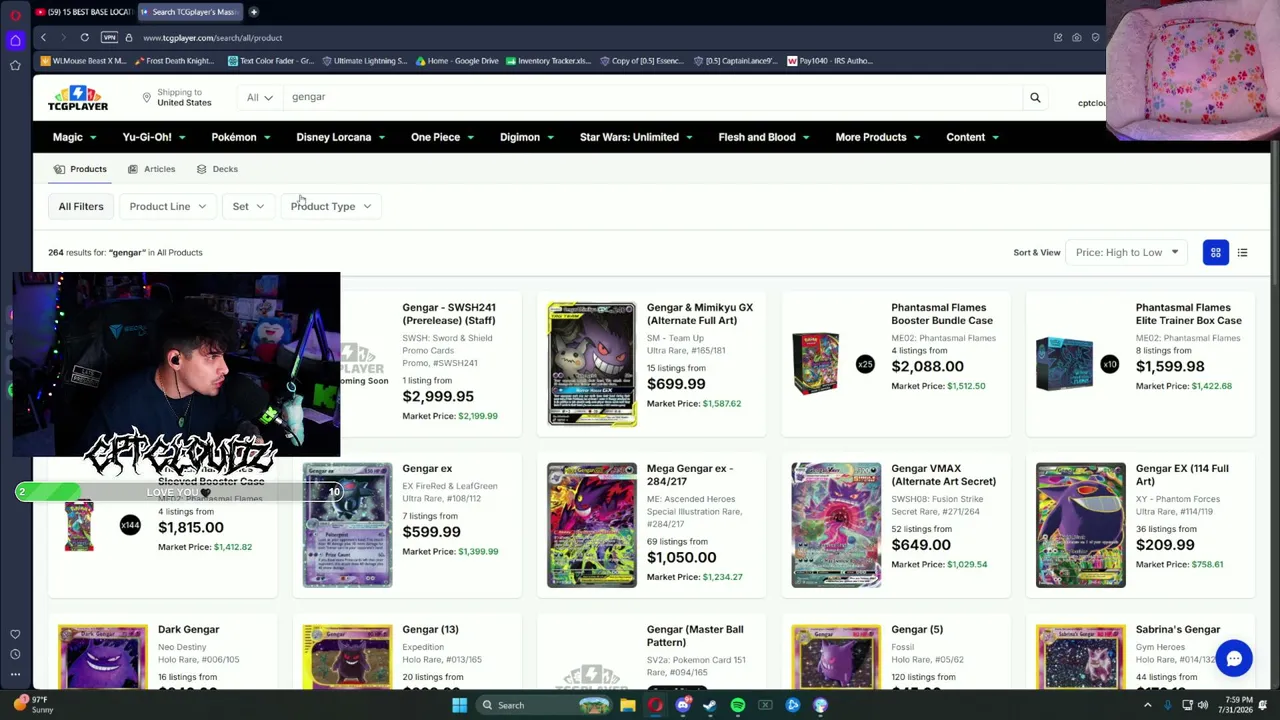Click the snapshot camera icon in address bar
The height and width of the screenshot is (720, 1280).
pos(1077,38)
